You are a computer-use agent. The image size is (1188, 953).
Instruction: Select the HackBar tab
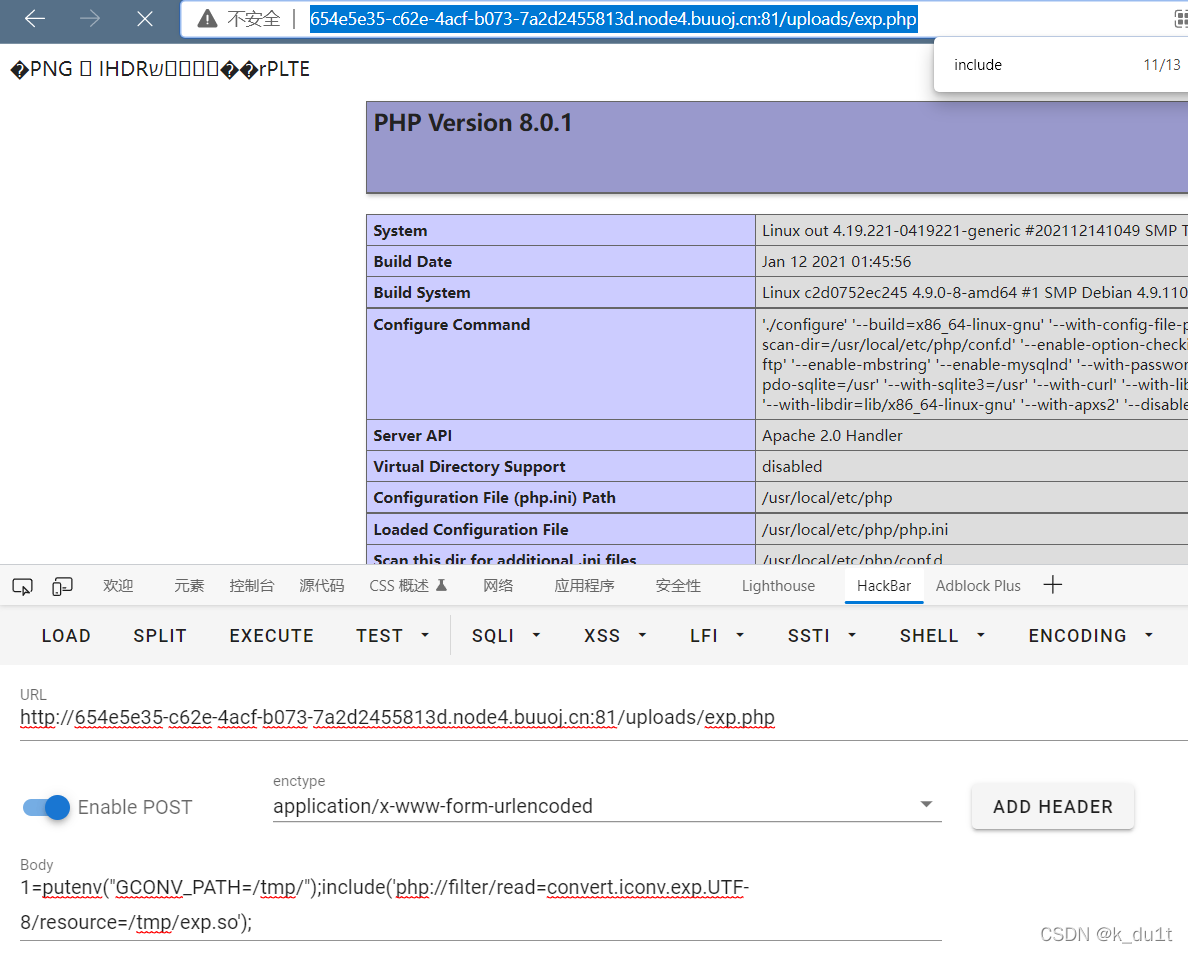(x=883, y=586)
